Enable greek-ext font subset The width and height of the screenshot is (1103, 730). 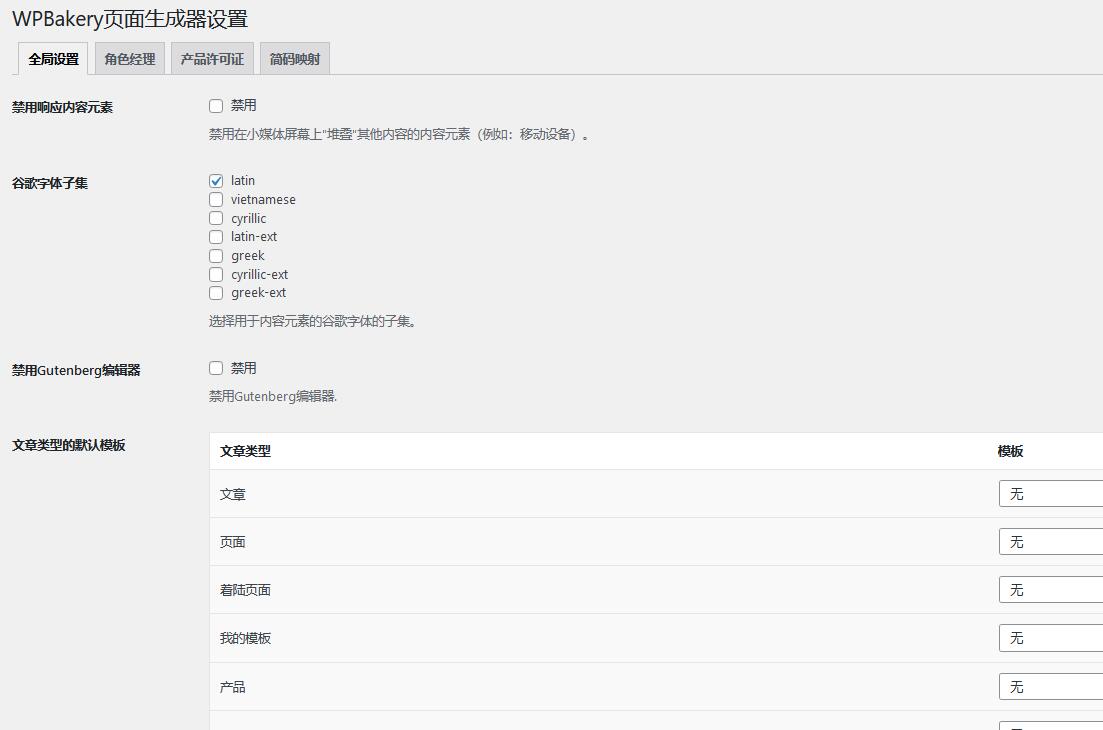[216, 293]
